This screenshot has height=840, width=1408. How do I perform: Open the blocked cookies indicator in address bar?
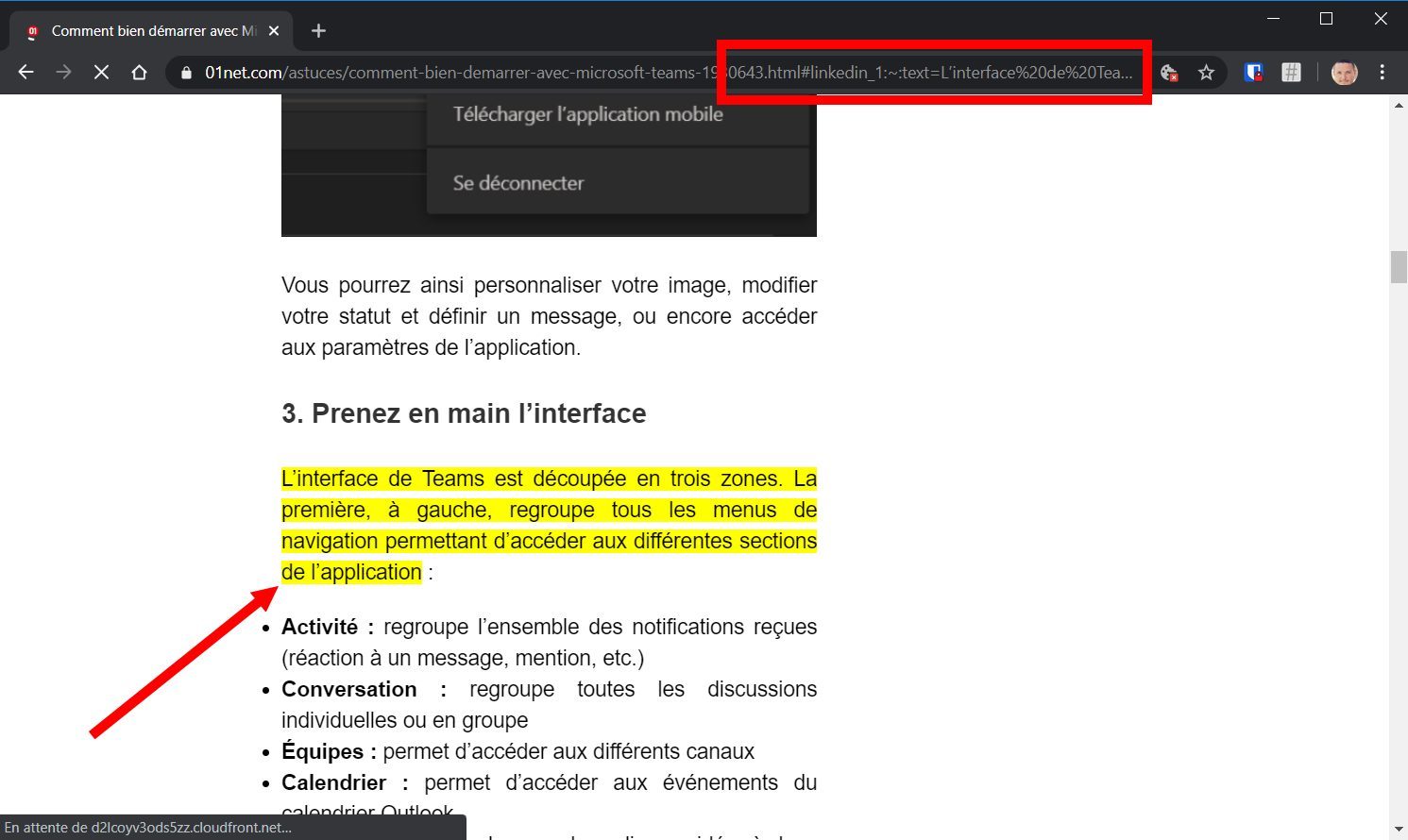pos(1169,73)
